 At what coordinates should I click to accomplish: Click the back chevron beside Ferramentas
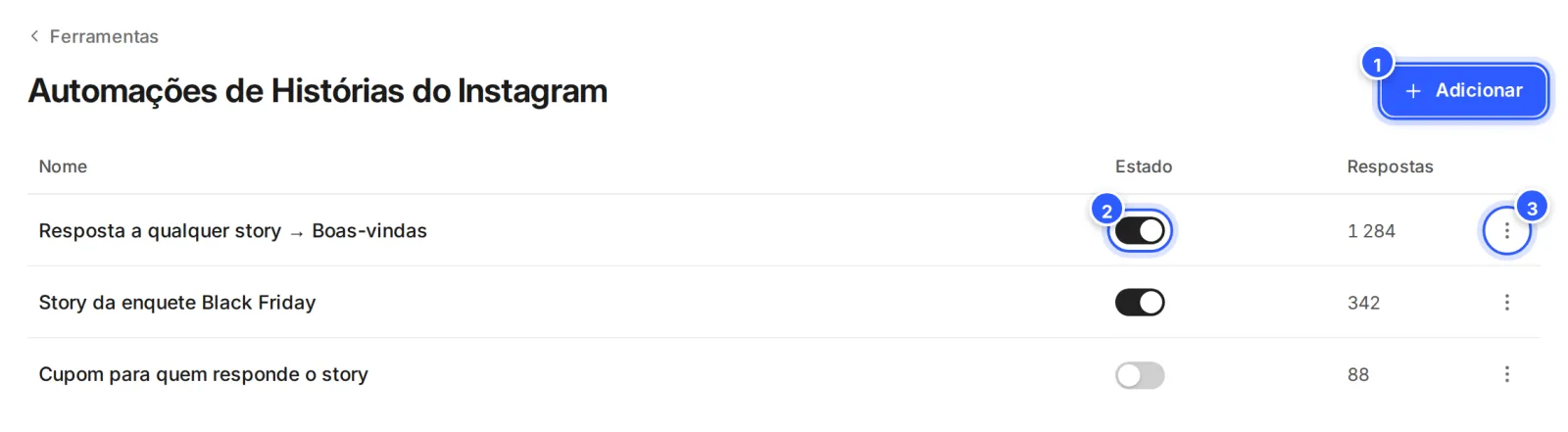click(34, 36)
